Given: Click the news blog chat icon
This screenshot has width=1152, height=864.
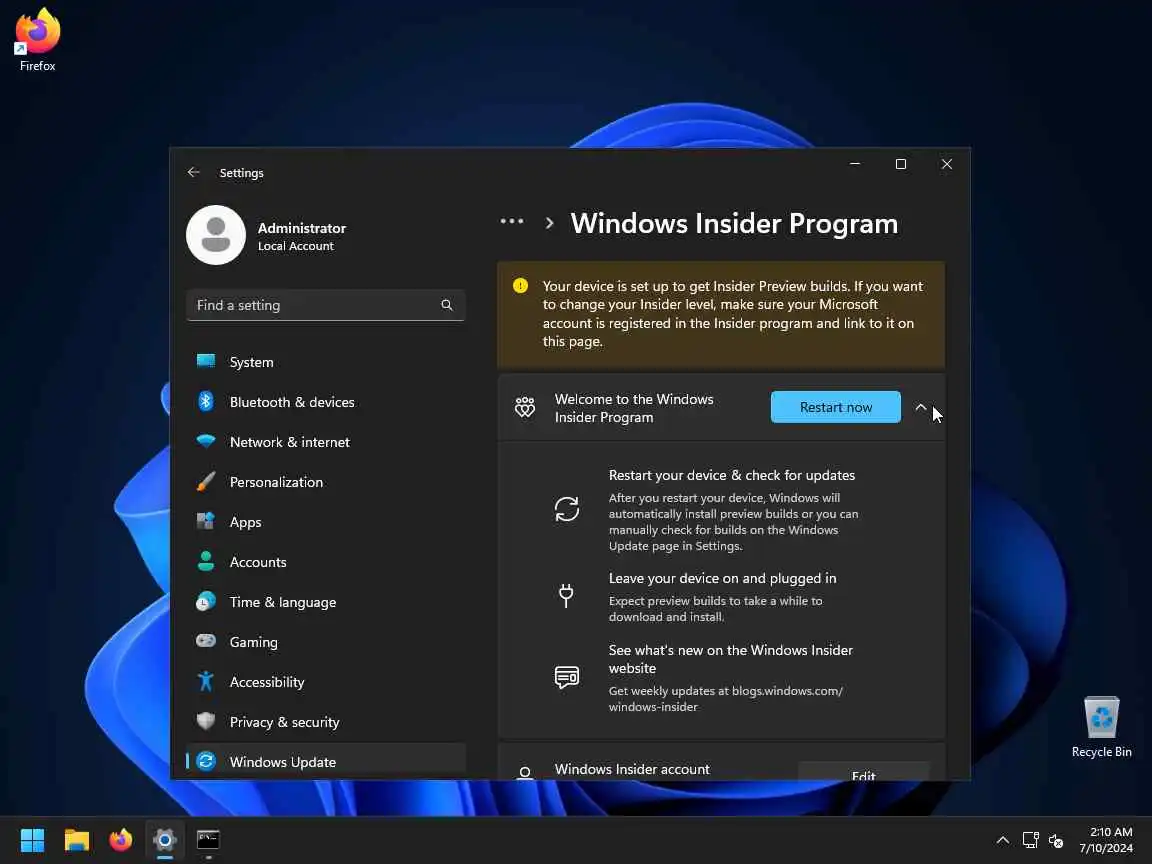Looking at the screenshot, I should coord(566,677).
